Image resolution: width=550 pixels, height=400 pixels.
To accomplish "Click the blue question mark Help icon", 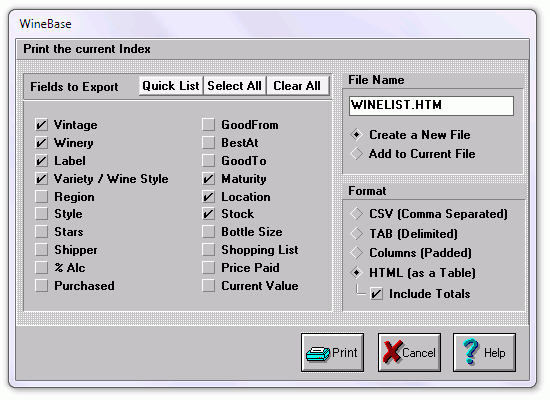I will [x=471, y=351].
